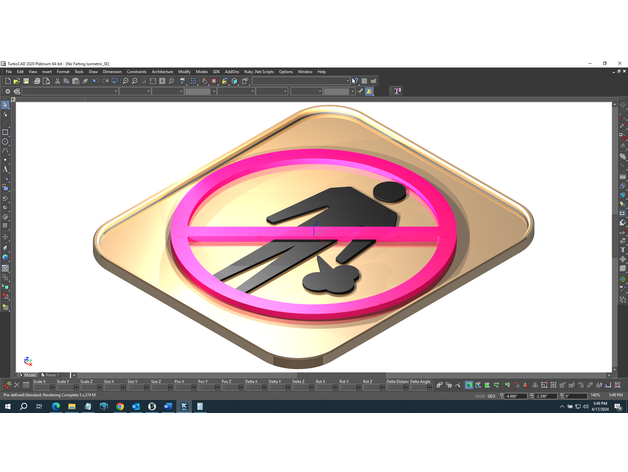Switch to the Model tab

coord(30,375)
